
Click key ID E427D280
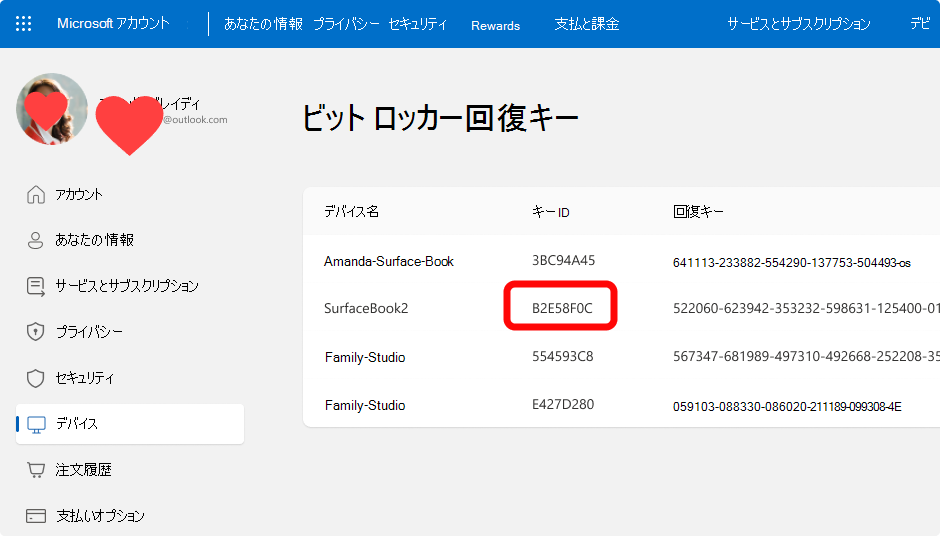(562, 404)
